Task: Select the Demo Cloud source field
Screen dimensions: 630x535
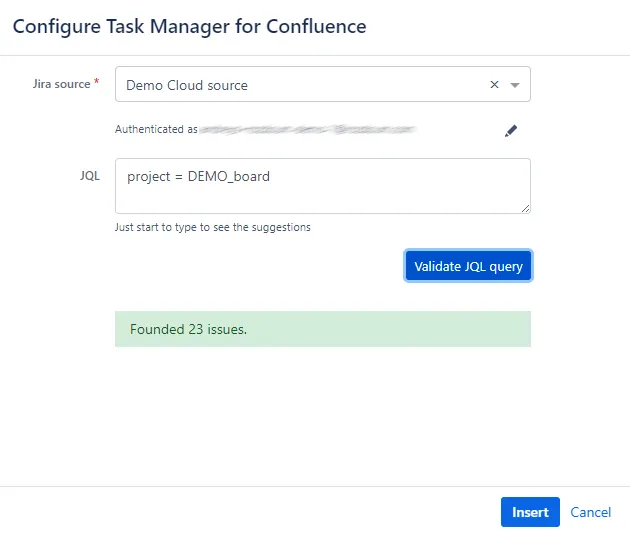Action: [x=323, y=84]
